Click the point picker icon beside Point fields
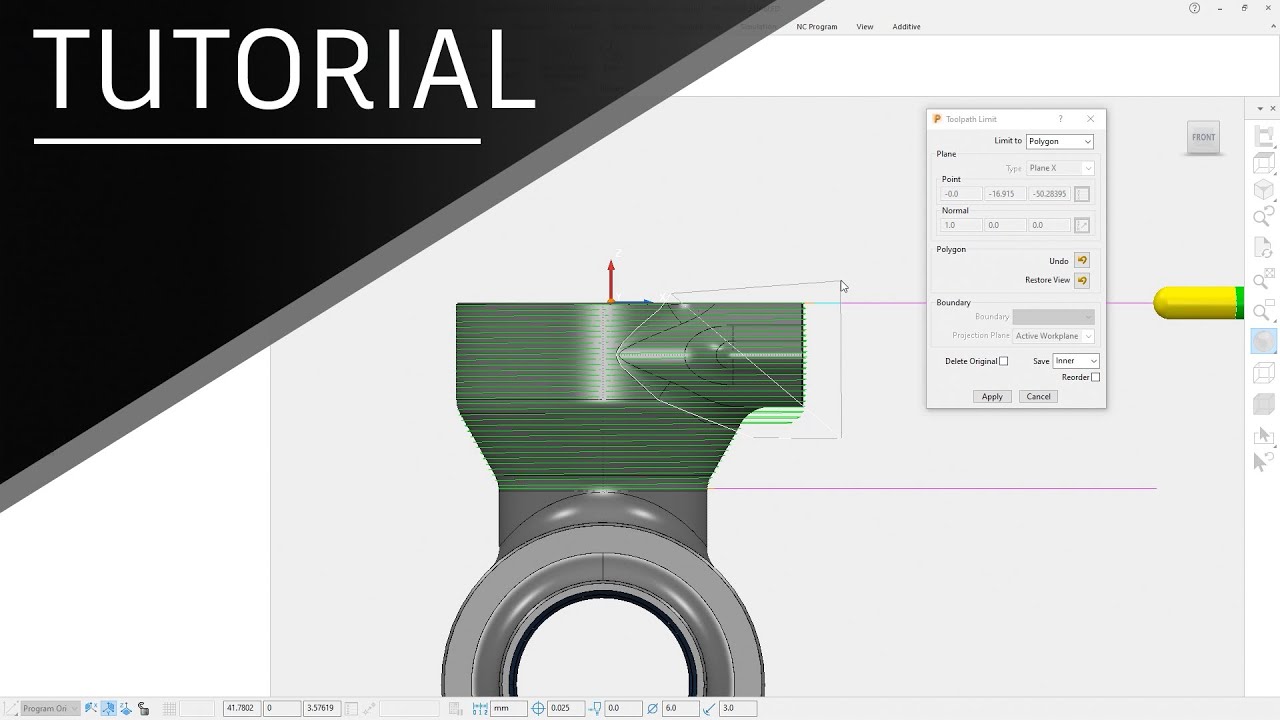Screen dimensions: 1280x720 (x=1082, y=194)
